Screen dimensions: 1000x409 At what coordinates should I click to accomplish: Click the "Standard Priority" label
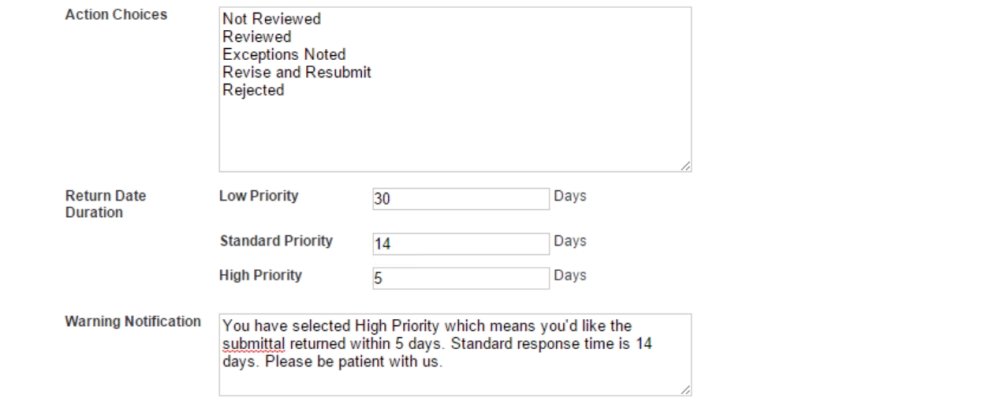(x=275, y=241)
